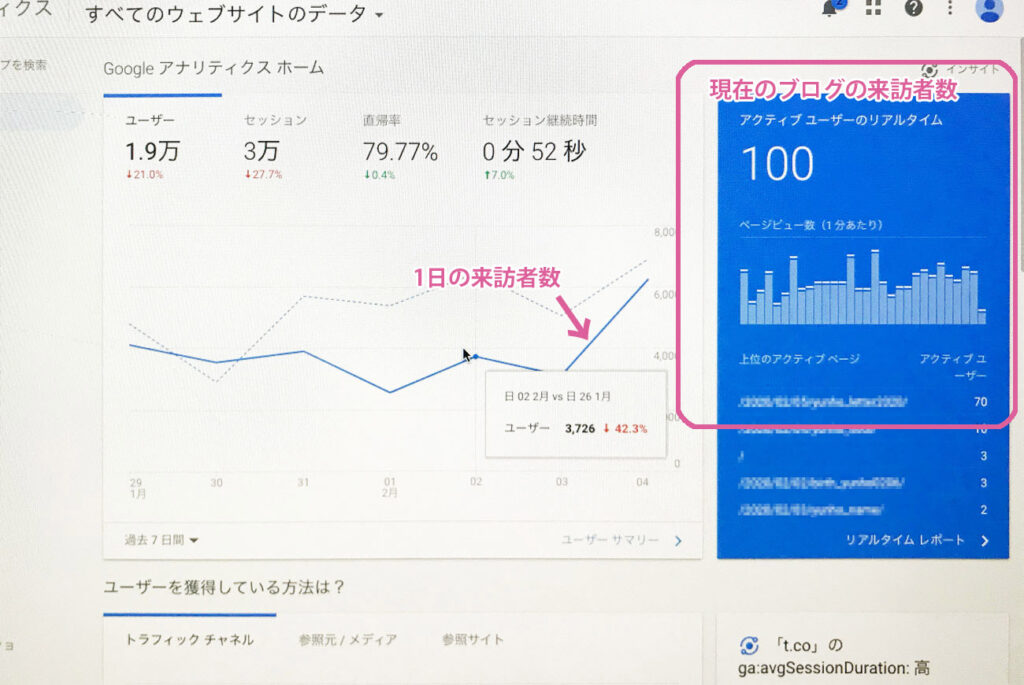This screenshot has height=685, width=1024.
Task: Open the 過去 7 日間 date range dropdown
Action: 161,540
